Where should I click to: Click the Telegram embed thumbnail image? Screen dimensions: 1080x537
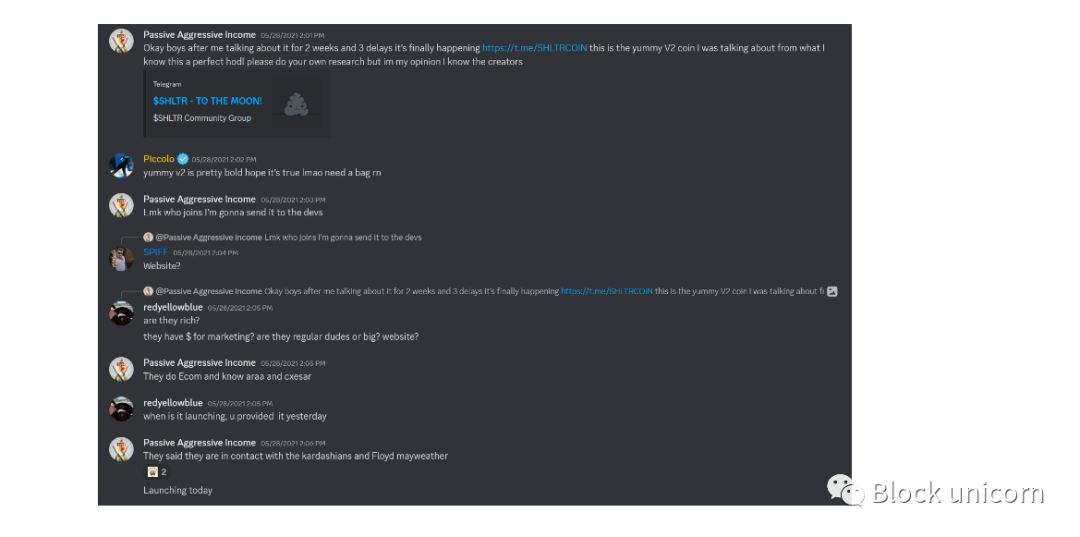point(297,105)
